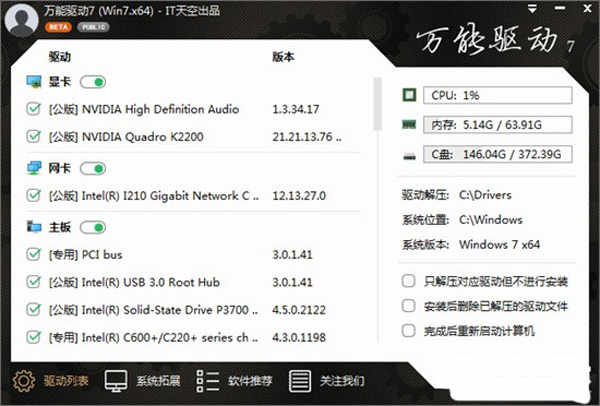This screenshot has width=600, height=406.
Task: Click the 系统位置 path C:\Windows
Action: 491,220
